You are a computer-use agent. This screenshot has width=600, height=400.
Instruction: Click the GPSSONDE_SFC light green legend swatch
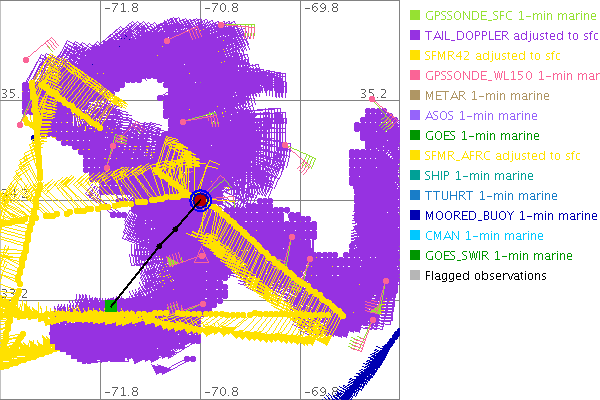pyautogui.click(x=416, y=16)
